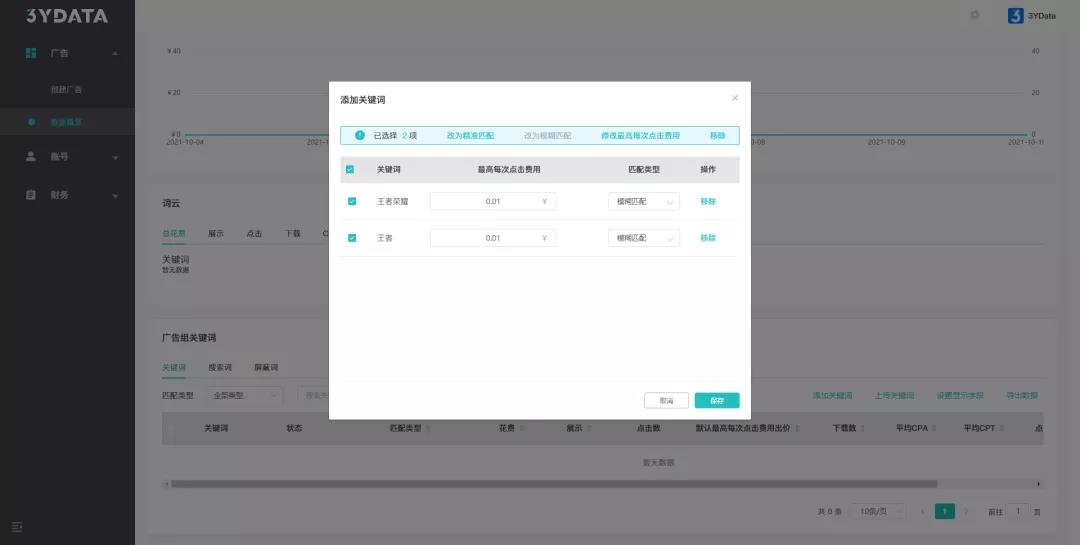This screenshot has height=545, width=1080.
Task: Click the 3YDATA logo in sidebar
Action: point(67,16)
